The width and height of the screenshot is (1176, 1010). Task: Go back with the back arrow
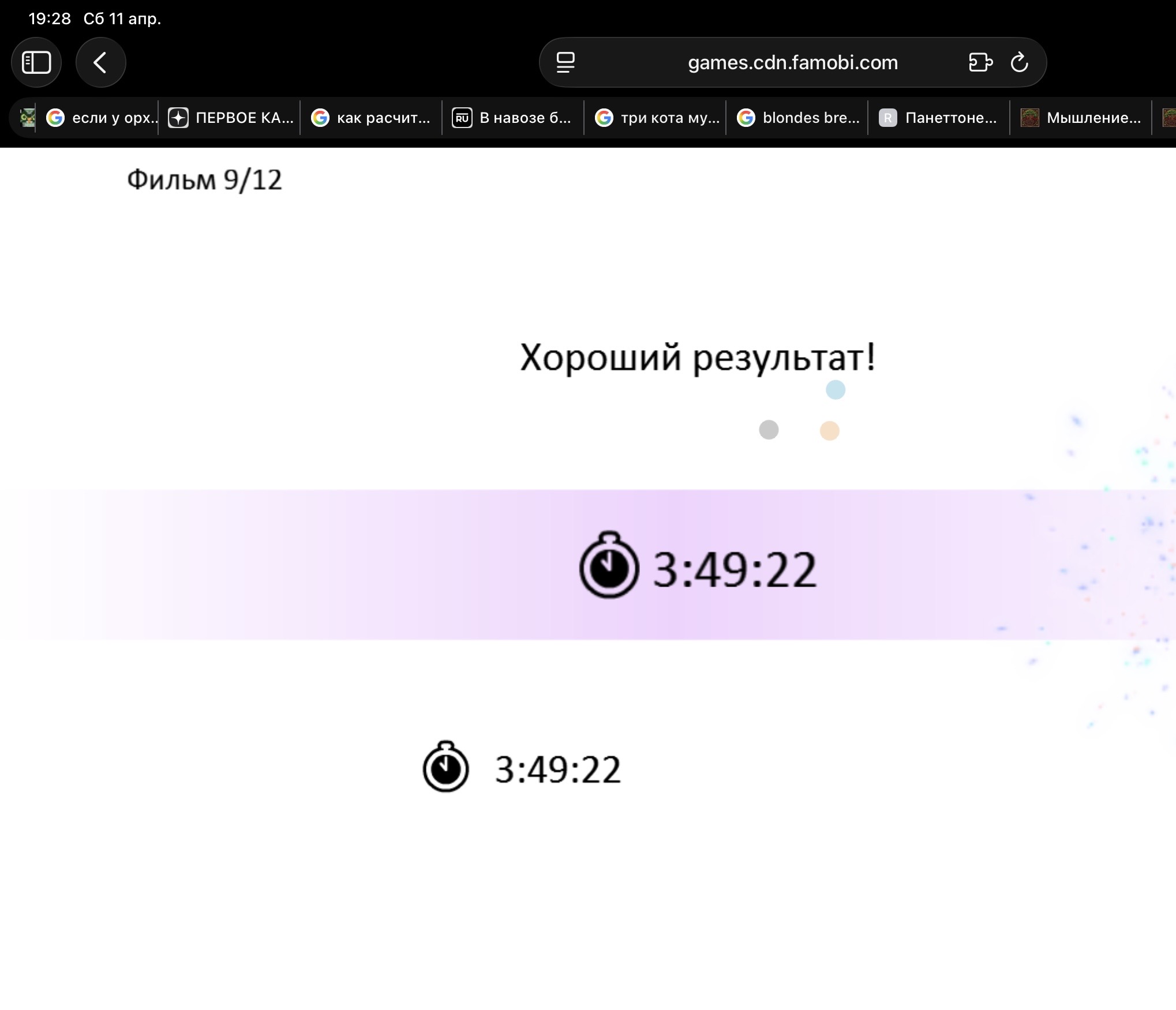[x=100, y=62]
